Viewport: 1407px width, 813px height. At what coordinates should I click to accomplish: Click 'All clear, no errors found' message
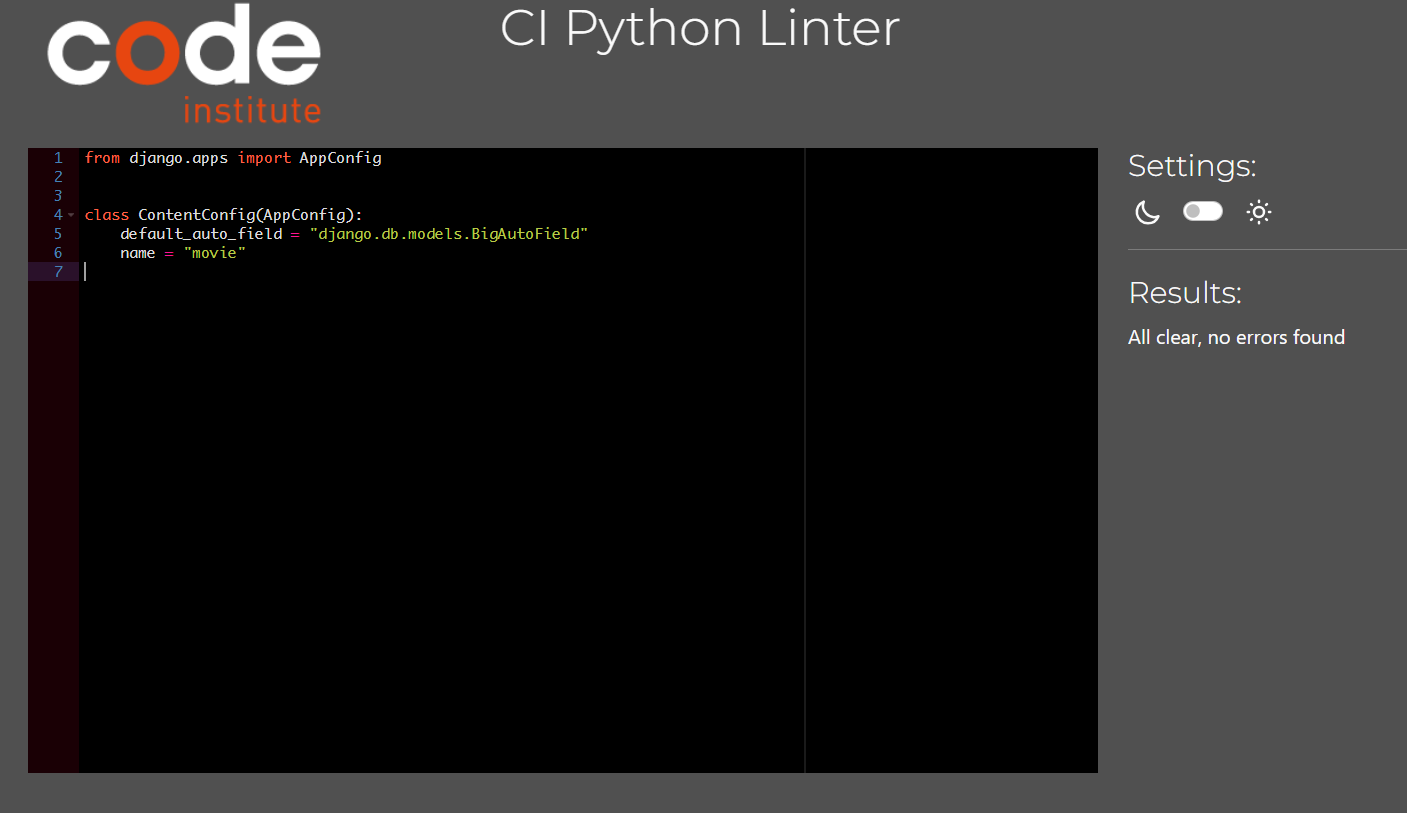point(1236,338)
